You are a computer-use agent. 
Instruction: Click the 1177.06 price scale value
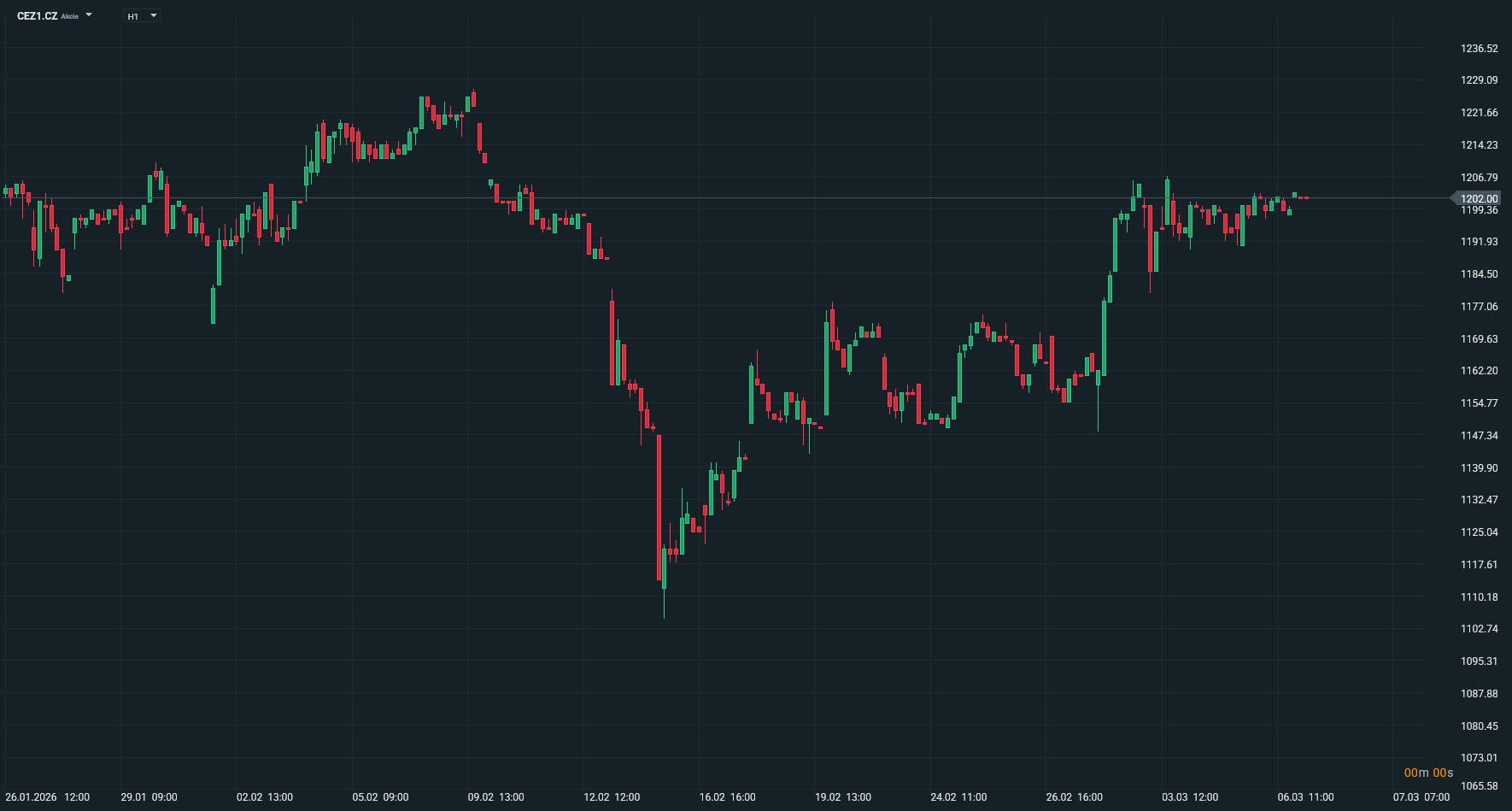pyautogui.click(x=1479, y=307)
